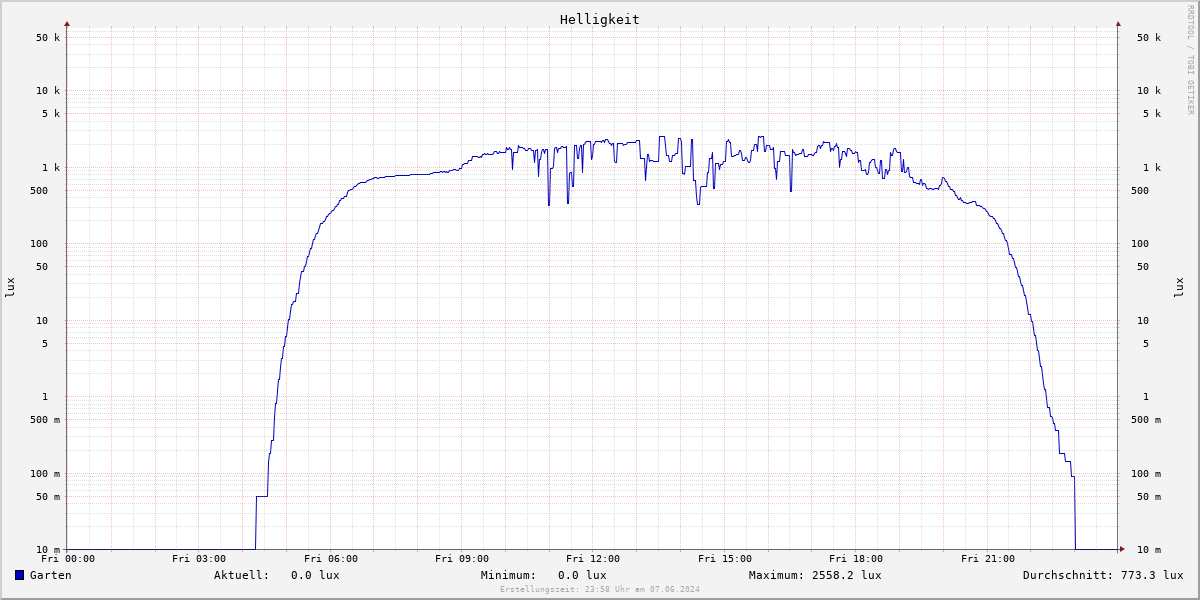The height and width of the screenshot is (600, 1200).
Task: Click the 'Fri 09:00' time axis label
Action: (462, 559)
